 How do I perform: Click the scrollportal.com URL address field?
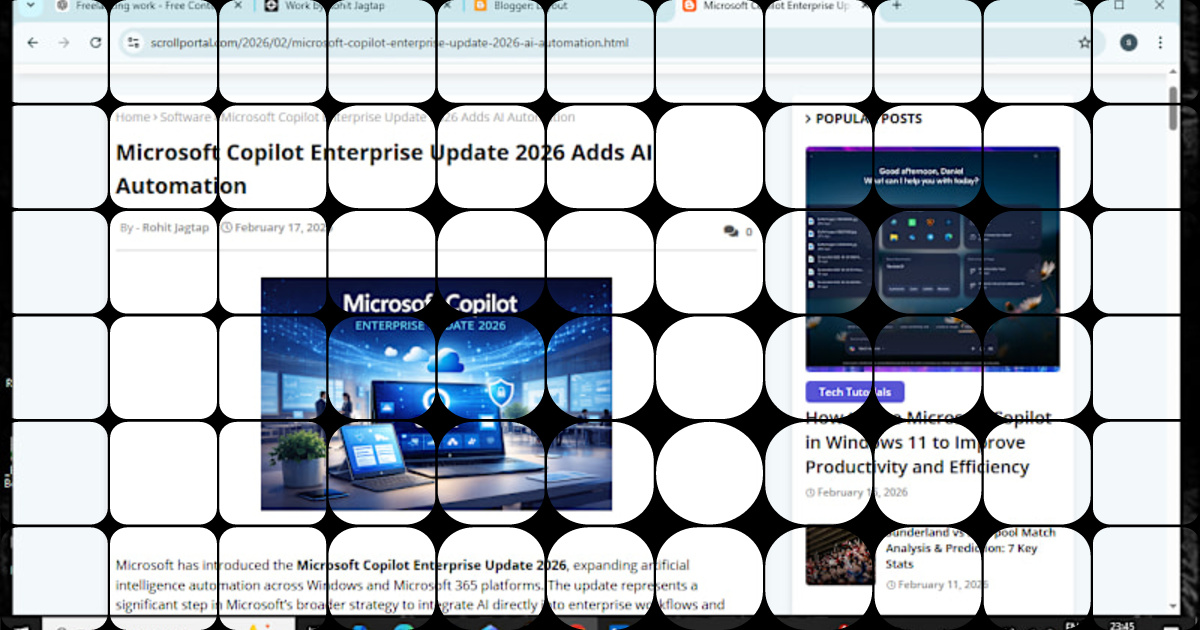pyautogui.click(x=610, y=43)
